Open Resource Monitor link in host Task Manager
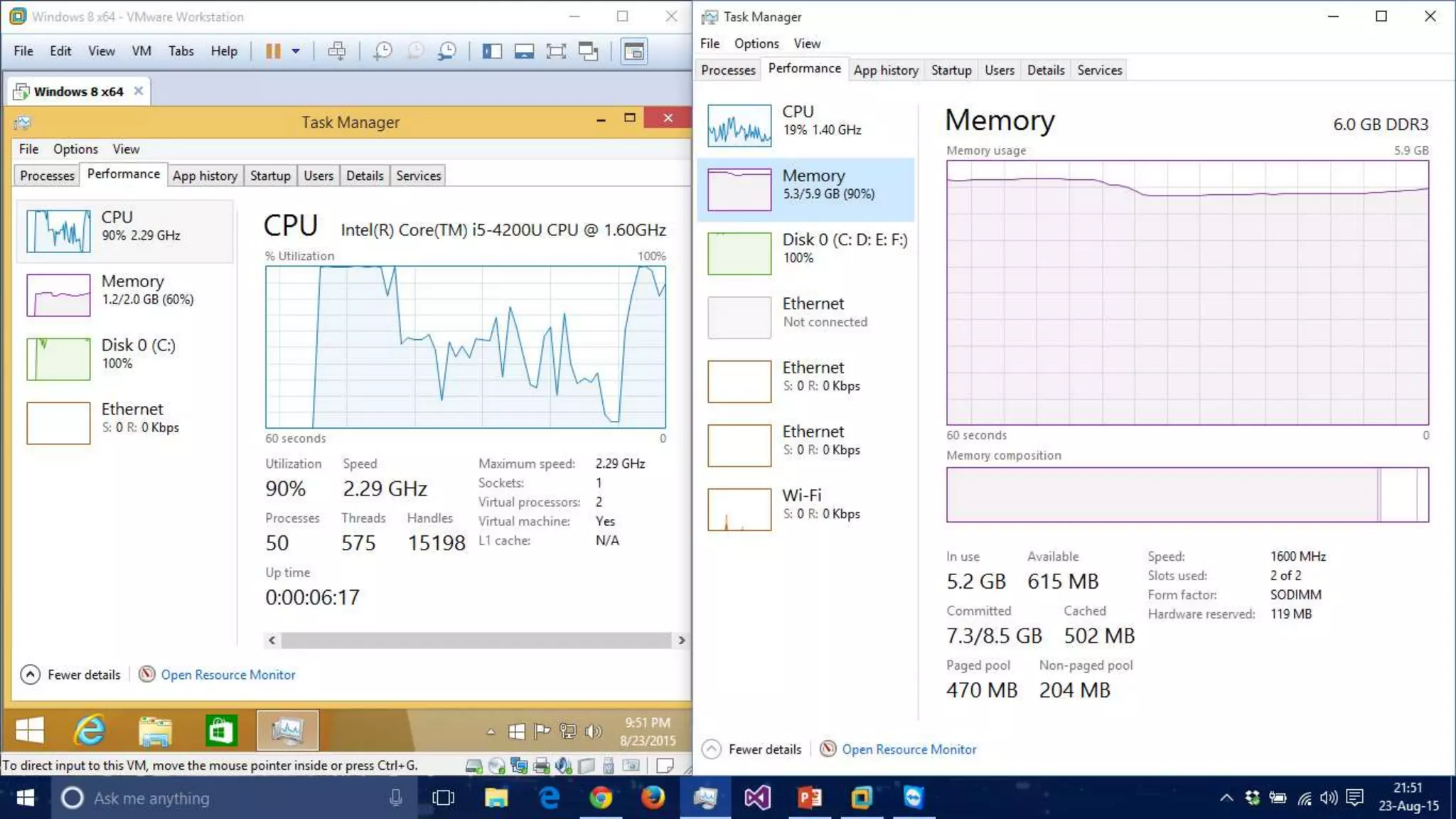Screen dimensions: 1456x819 (909, 749)
